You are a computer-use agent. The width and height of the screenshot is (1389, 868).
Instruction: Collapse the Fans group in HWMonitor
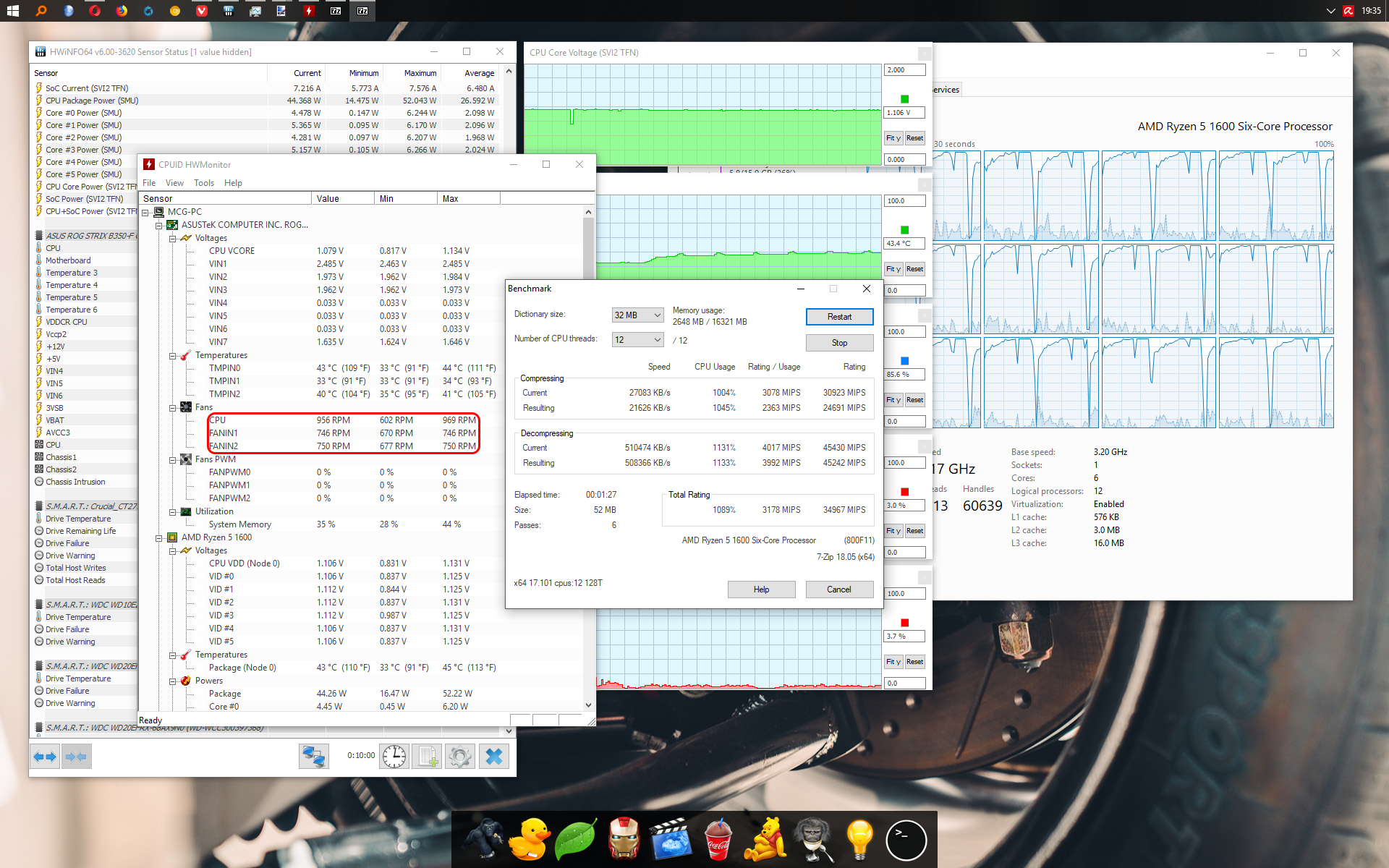click(x=172, y=407)
